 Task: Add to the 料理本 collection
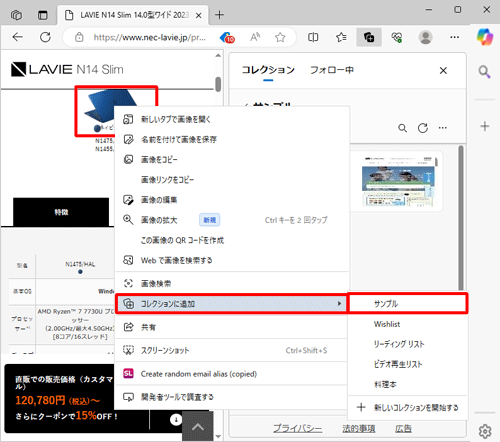click(x=408, y=384)
